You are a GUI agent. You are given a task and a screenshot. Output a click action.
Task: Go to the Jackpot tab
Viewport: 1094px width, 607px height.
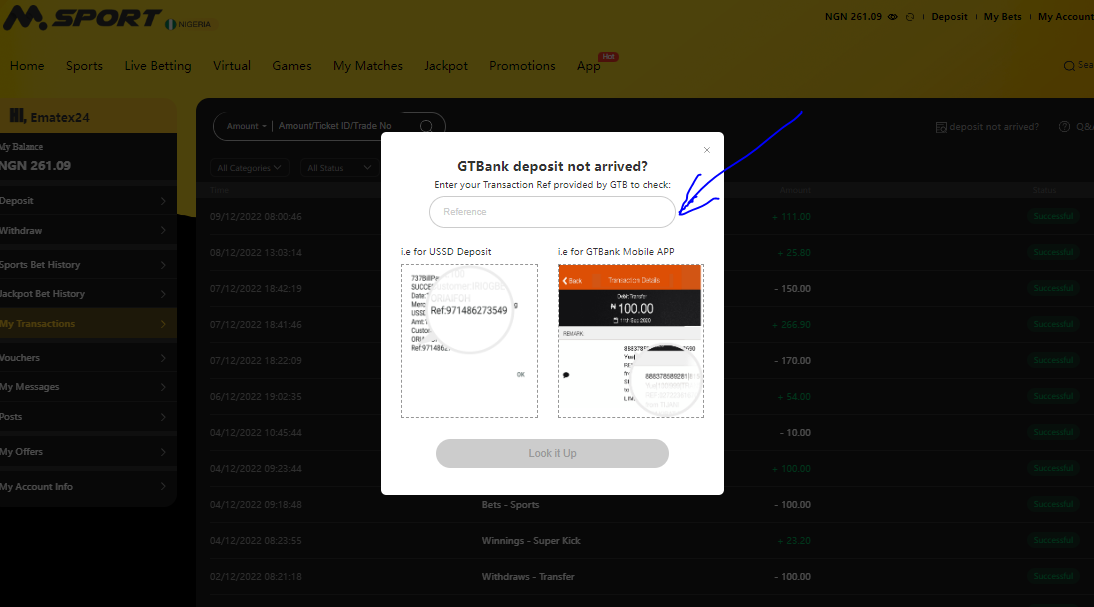[x=445, y=66]
